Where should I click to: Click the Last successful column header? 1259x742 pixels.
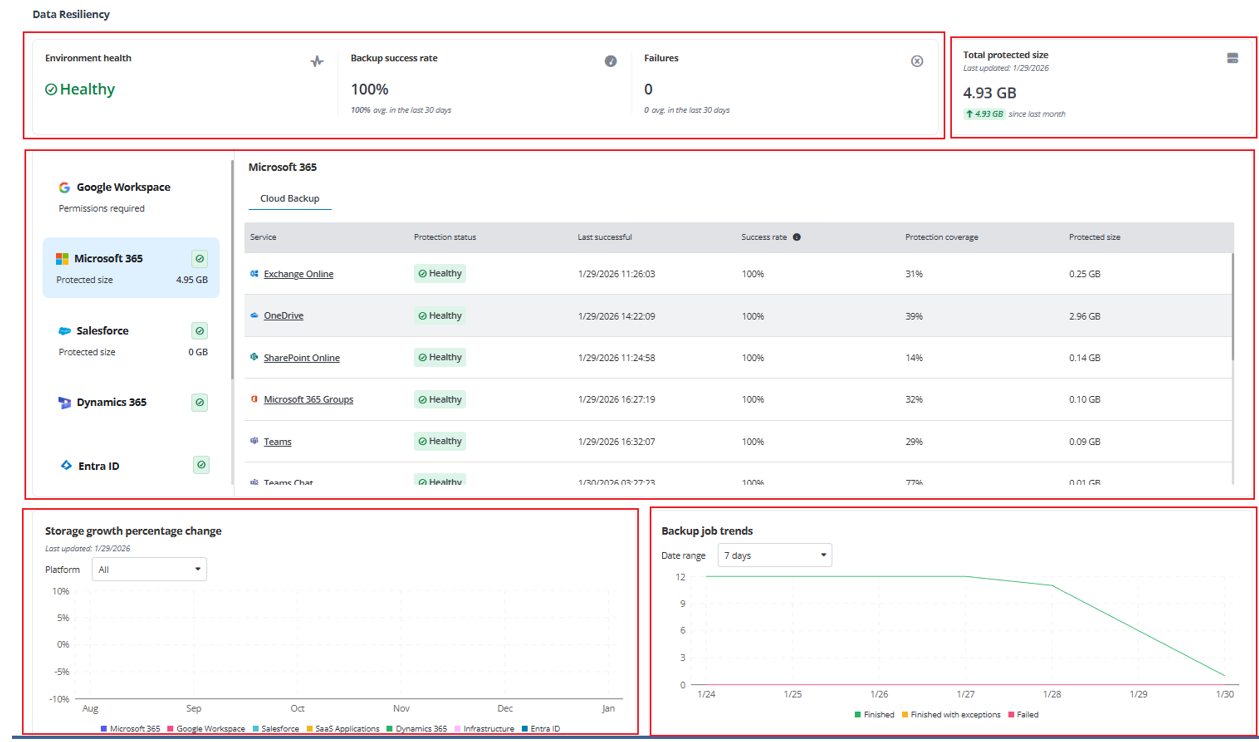[605, 238]
